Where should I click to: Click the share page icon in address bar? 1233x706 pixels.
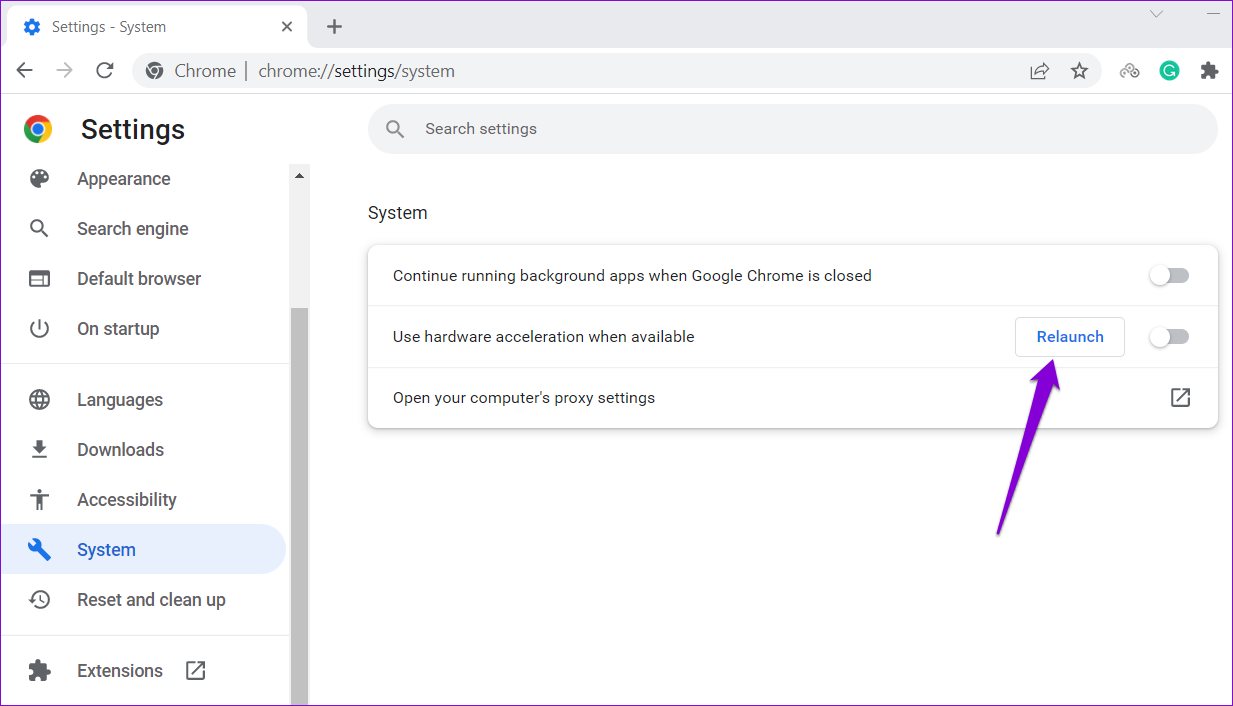coord(1040,71)
